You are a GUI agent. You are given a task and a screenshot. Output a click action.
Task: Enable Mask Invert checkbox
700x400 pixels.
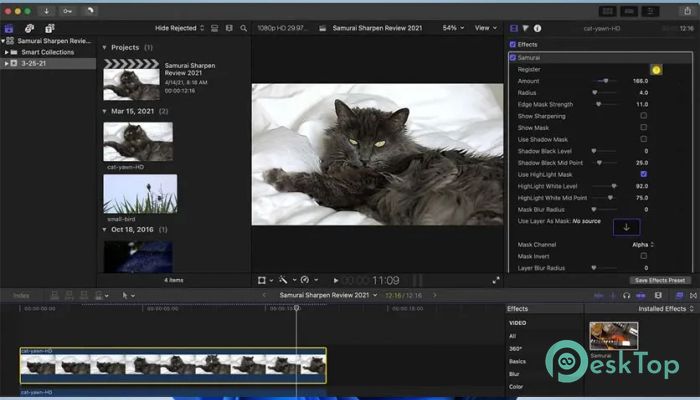(643, 256)
